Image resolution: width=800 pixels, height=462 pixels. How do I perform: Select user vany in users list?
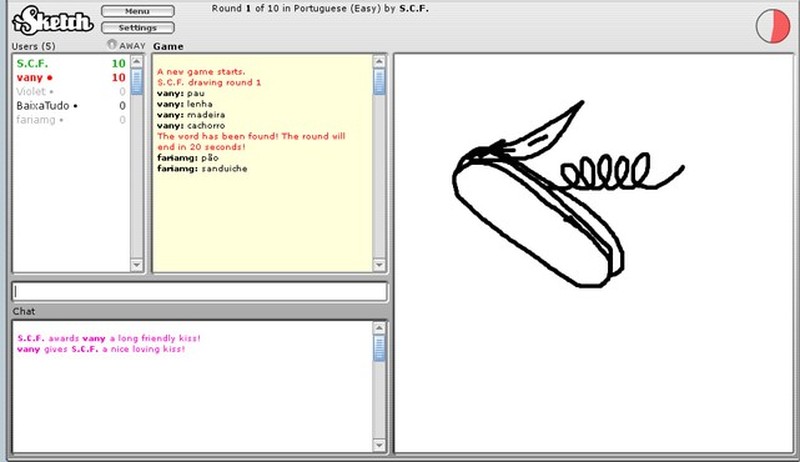tap(34, 78)
